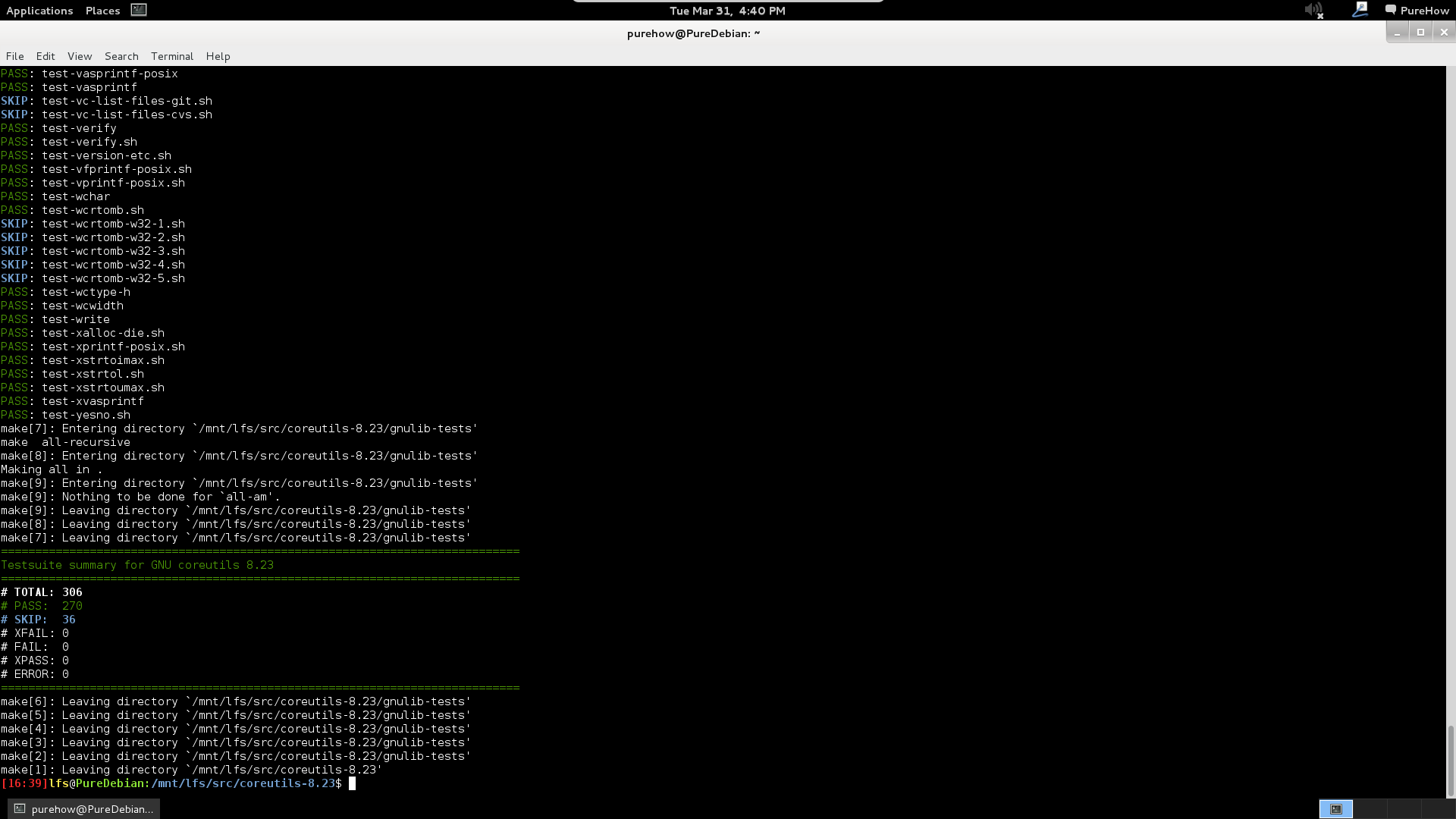Image resolution: width=1456 pixels, height=819 pixels.
Task: Open the Applications menu
Action: coord(39,11)
